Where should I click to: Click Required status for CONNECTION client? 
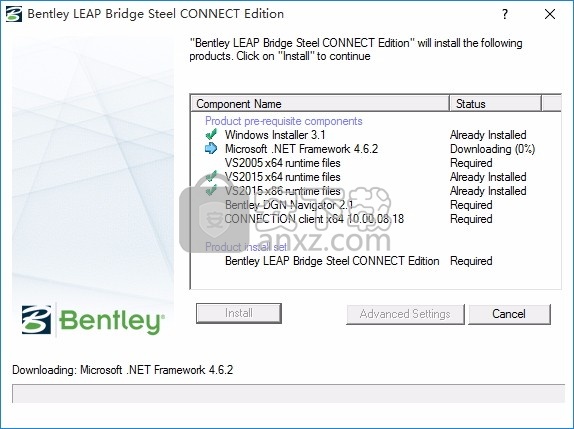coord(471,219)
